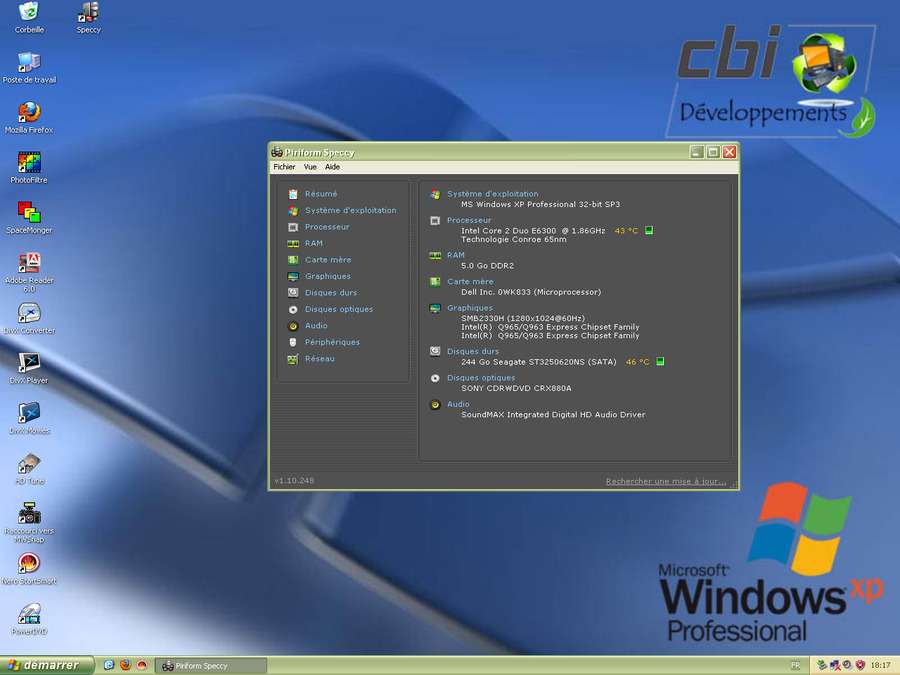This screenshot has height=675, width=900.
Task: Click Processeur heading in summary panel
Action: (x=469, y=220)
